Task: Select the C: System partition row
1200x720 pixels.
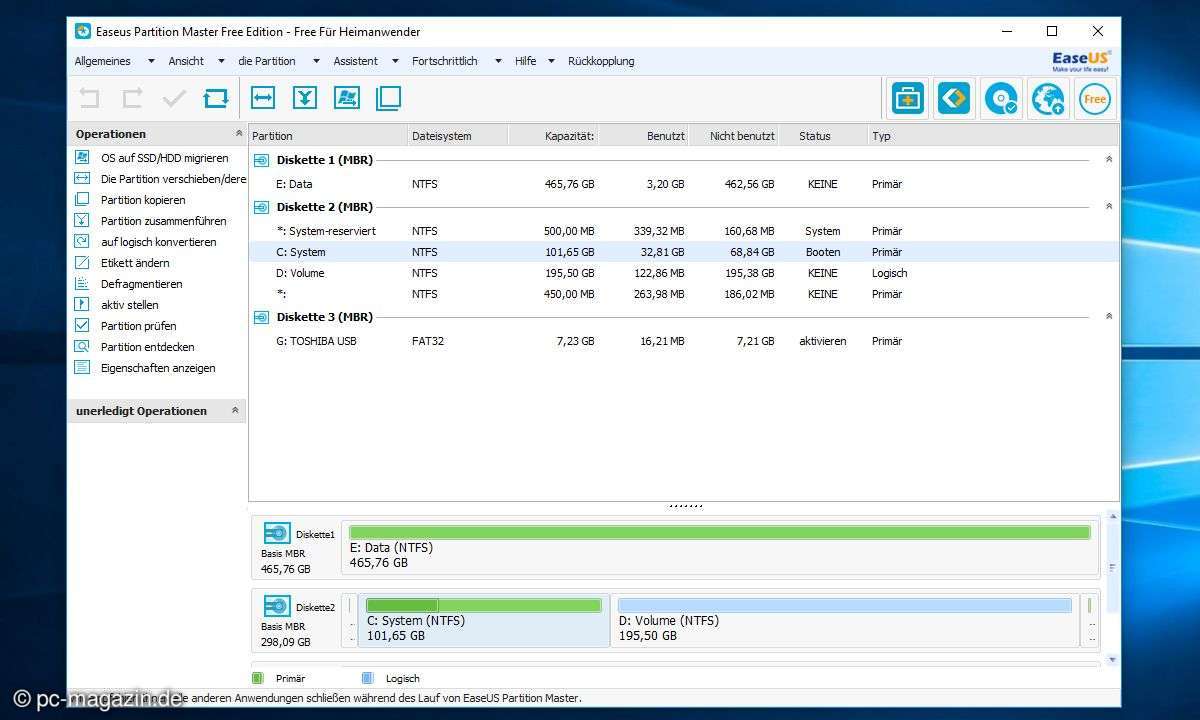Action: pos(683,252)
